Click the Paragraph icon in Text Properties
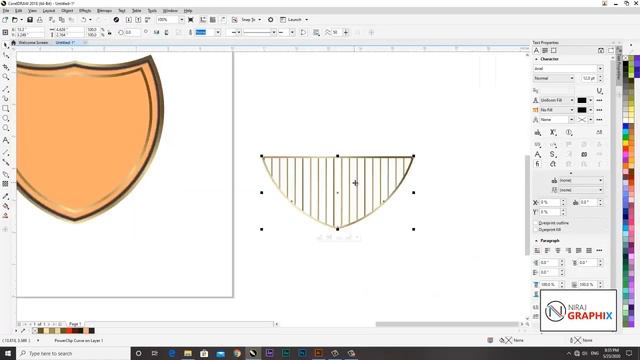Image resolution: width=640 pixels, height=360 pixels. (x=545, y=51)
